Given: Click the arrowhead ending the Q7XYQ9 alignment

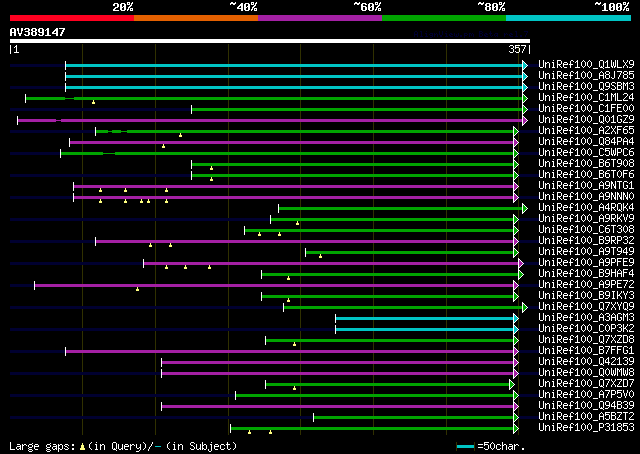Looking at the screenshot, I should point(525,307).
